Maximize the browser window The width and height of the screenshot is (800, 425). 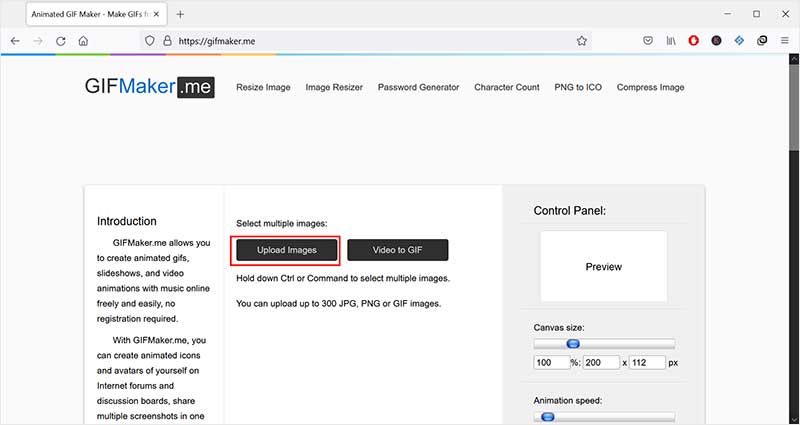(x=757, y=14)
